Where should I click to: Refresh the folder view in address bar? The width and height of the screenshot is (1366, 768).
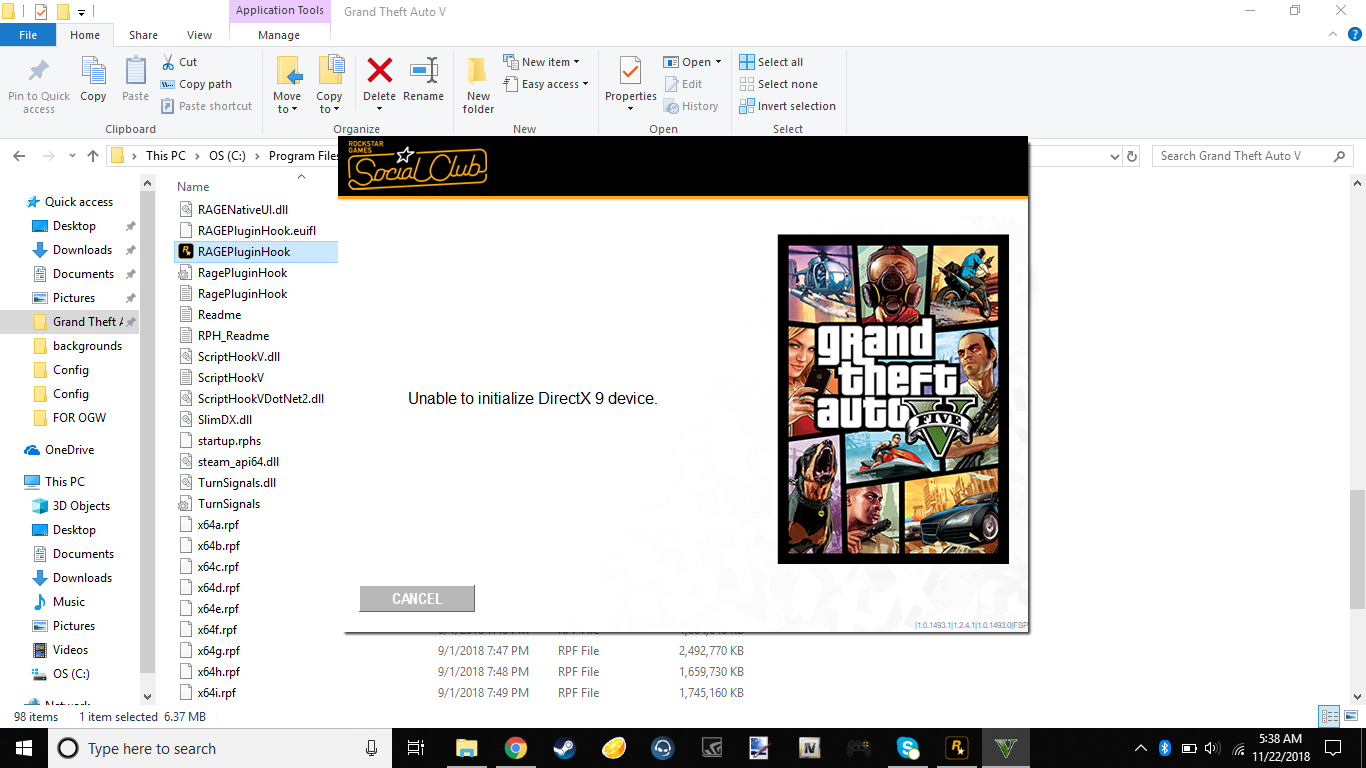tap(1132, 156)
